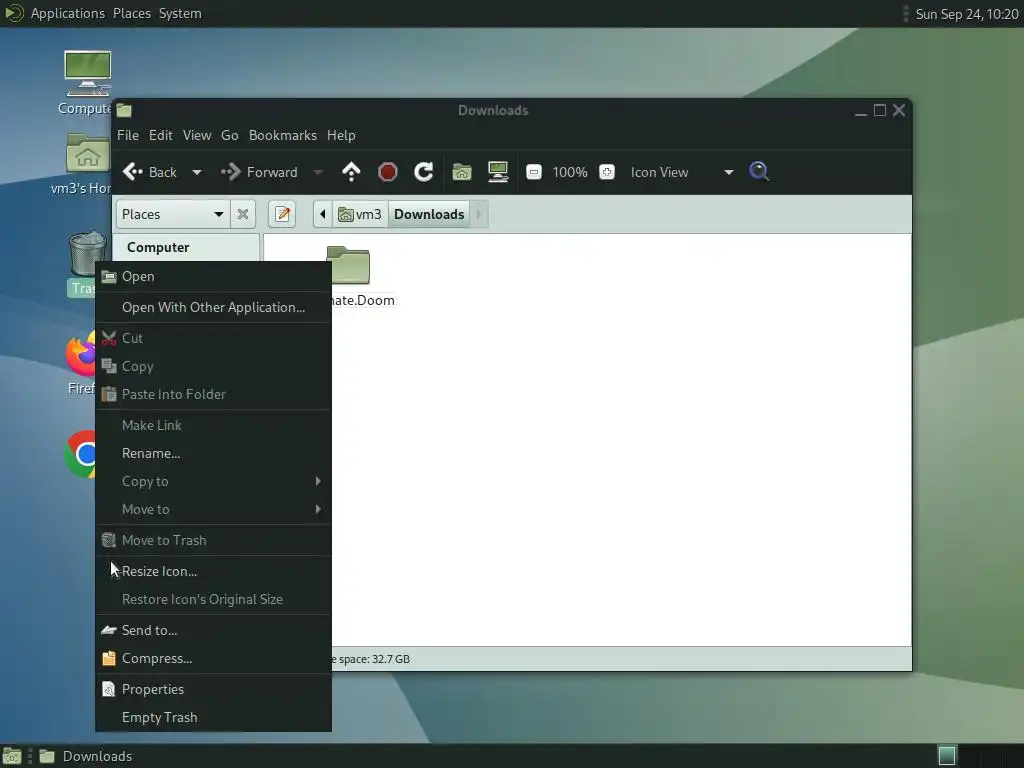The width and height of the screenshot is (1024, 768).
Task: Expand the Move to submenu
Action: pos(214,509)
